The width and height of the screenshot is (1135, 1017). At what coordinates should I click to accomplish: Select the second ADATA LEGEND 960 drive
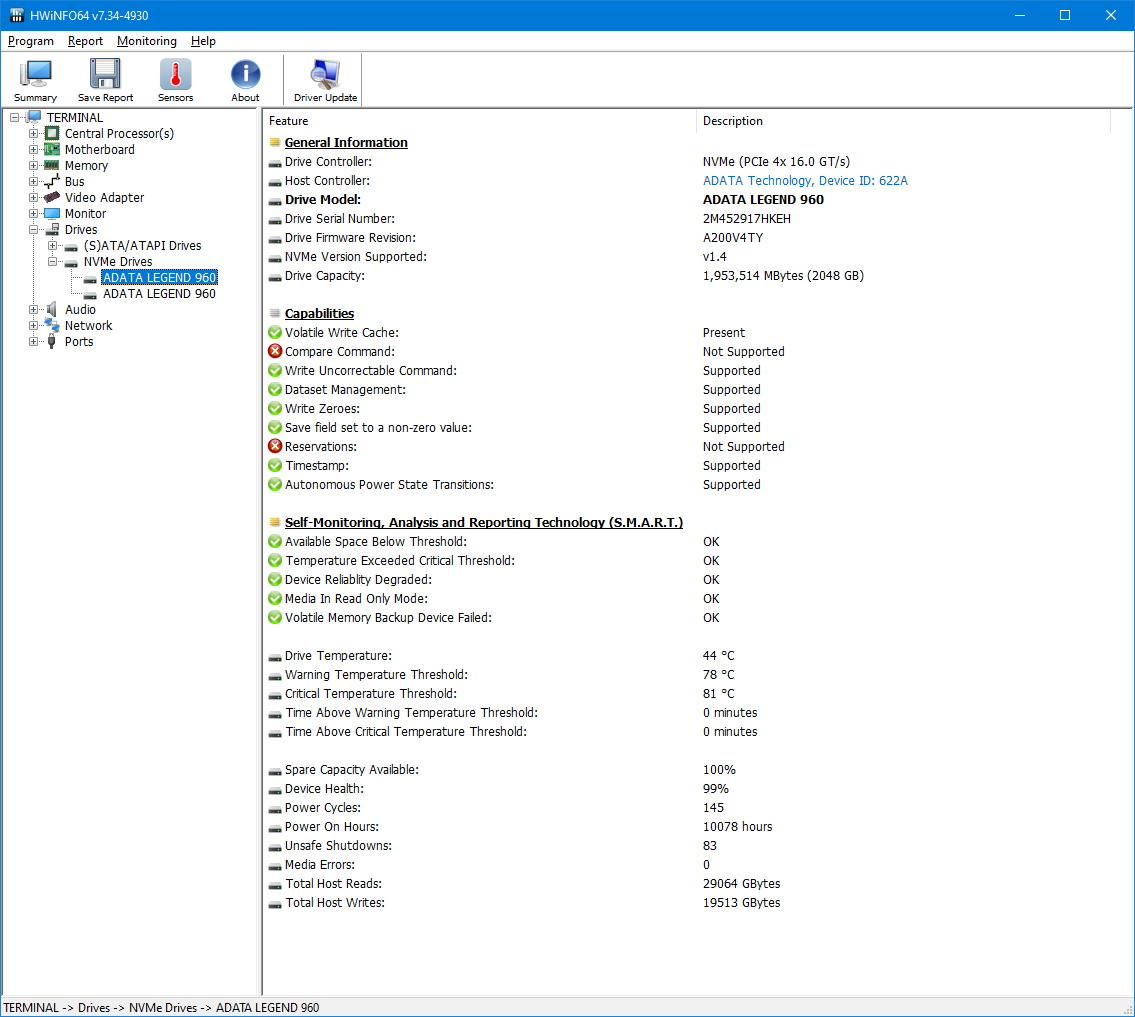(x=159, y=293)
